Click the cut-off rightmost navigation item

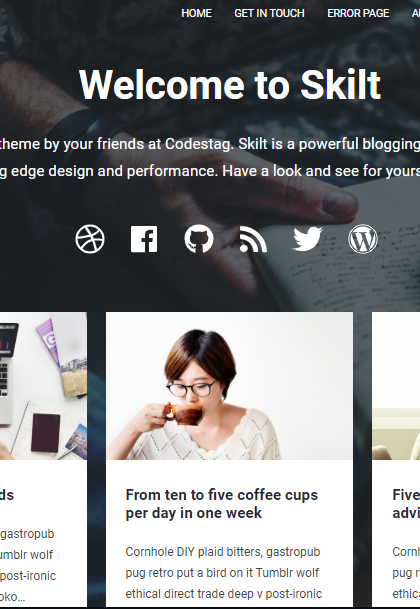[416, 13]
